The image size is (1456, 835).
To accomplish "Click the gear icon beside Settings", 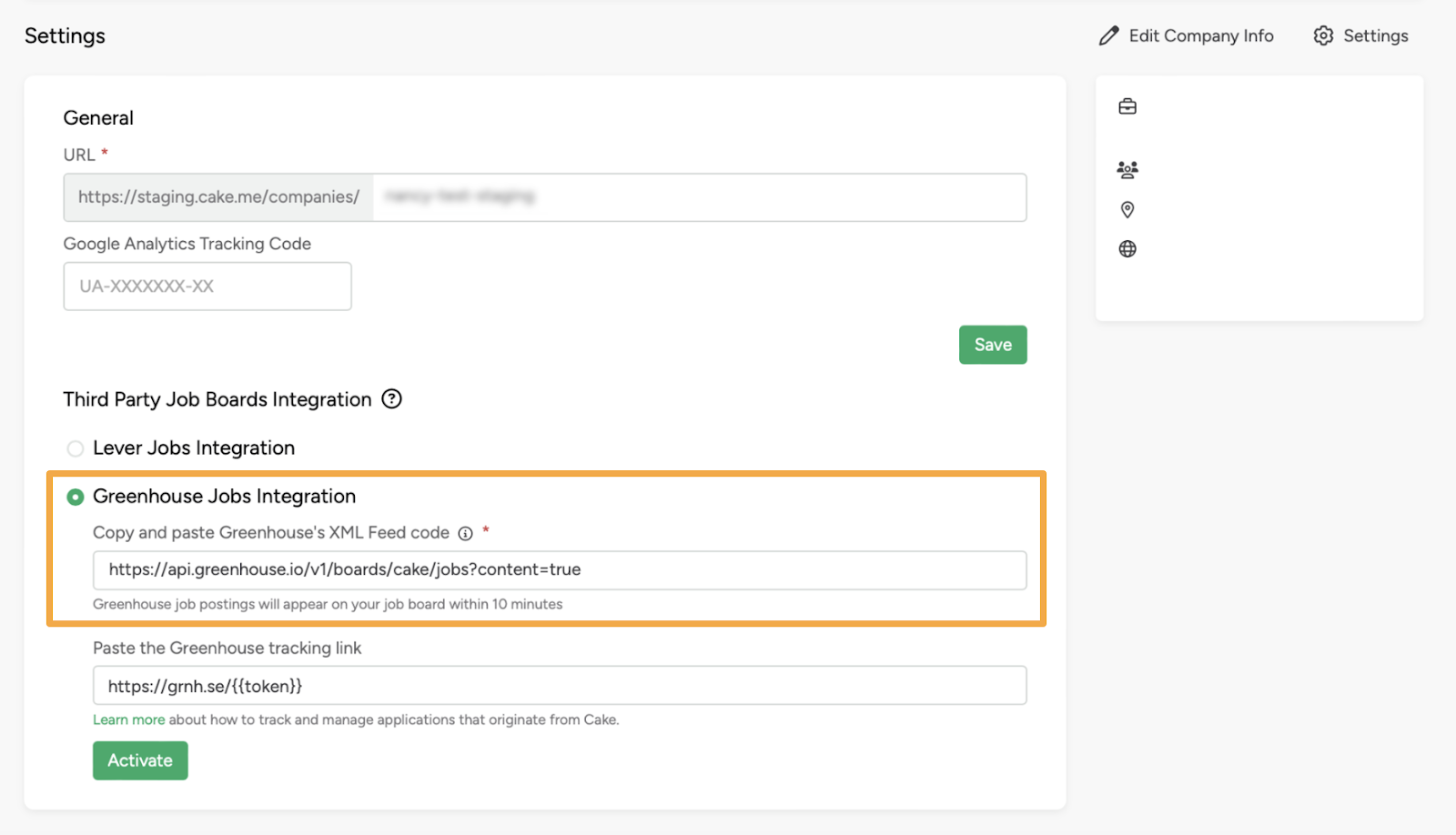I will click(x=1323, y=35).
